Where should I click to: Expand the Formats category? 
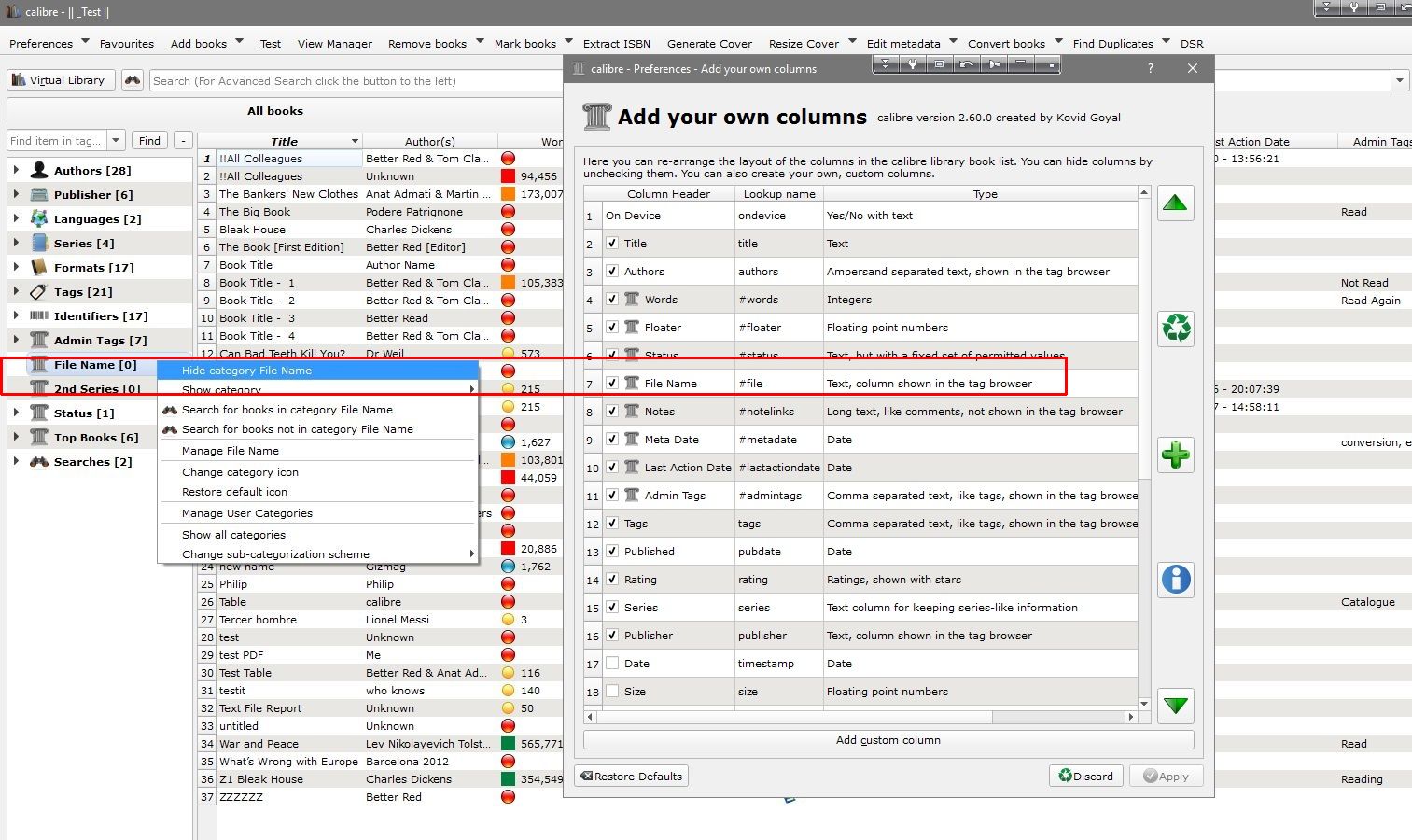tap(16, 267)
